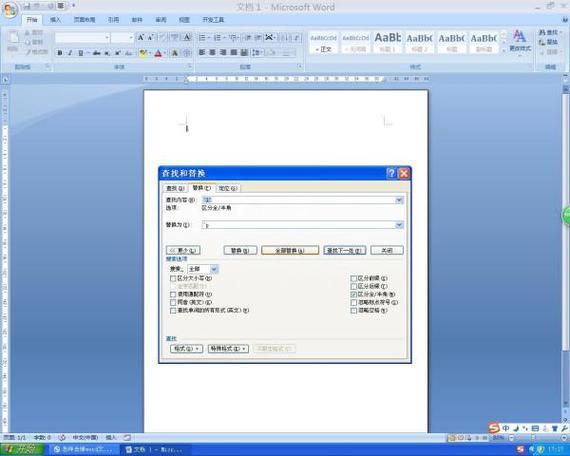Open the 格式 format dropdown button

point(186,348)
